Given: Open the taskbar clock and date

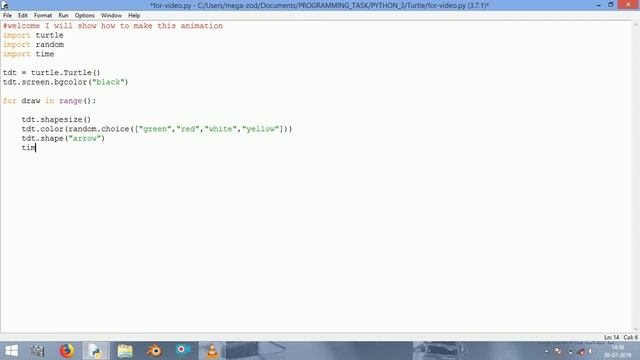Looking at the screenshot, I should 618,351.
